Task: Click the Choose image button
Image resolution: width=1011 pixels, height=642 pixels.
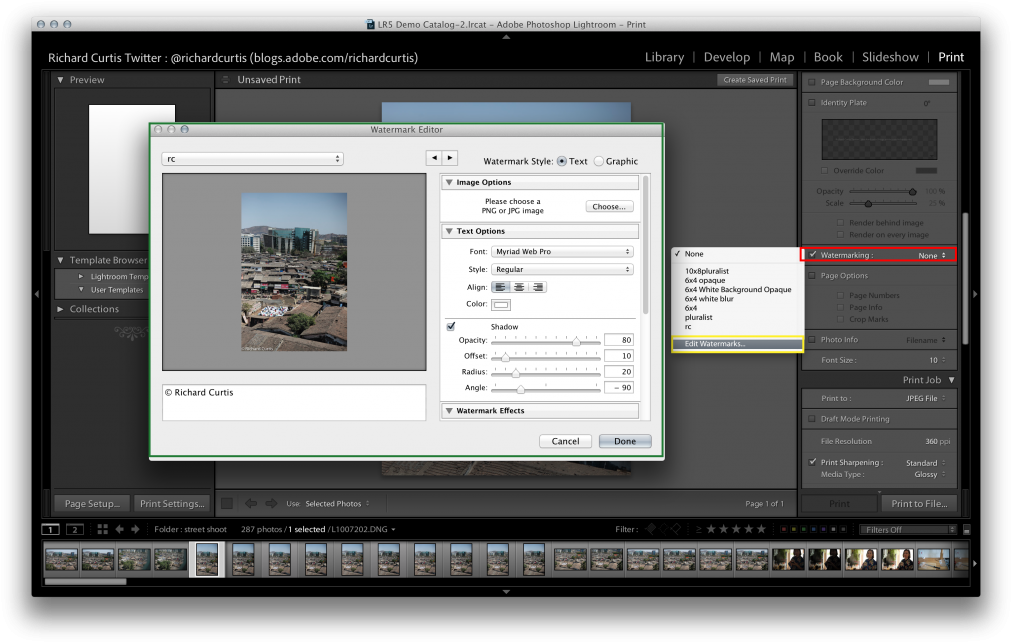Action: (x=609, y=206)
